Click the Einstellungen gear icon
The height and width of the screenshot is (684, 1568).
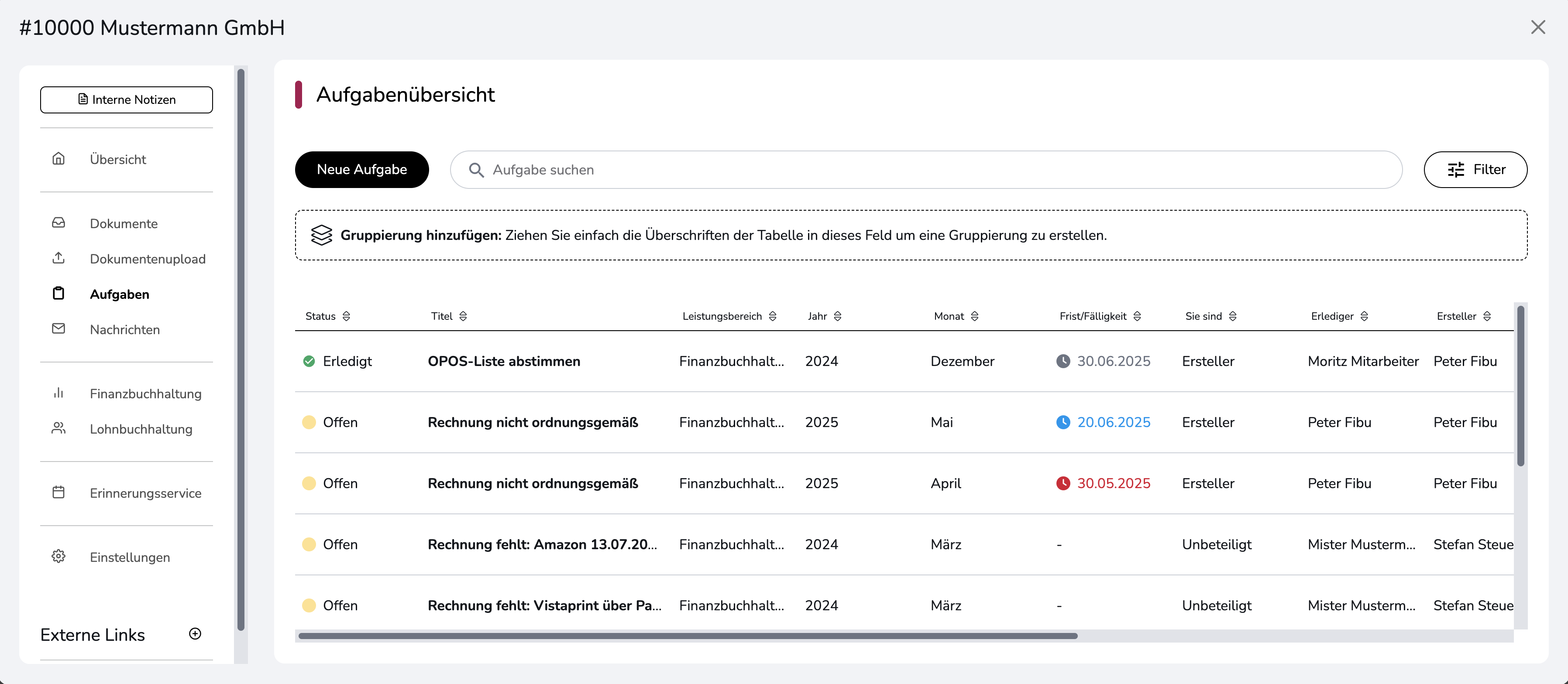pos(58,556)
